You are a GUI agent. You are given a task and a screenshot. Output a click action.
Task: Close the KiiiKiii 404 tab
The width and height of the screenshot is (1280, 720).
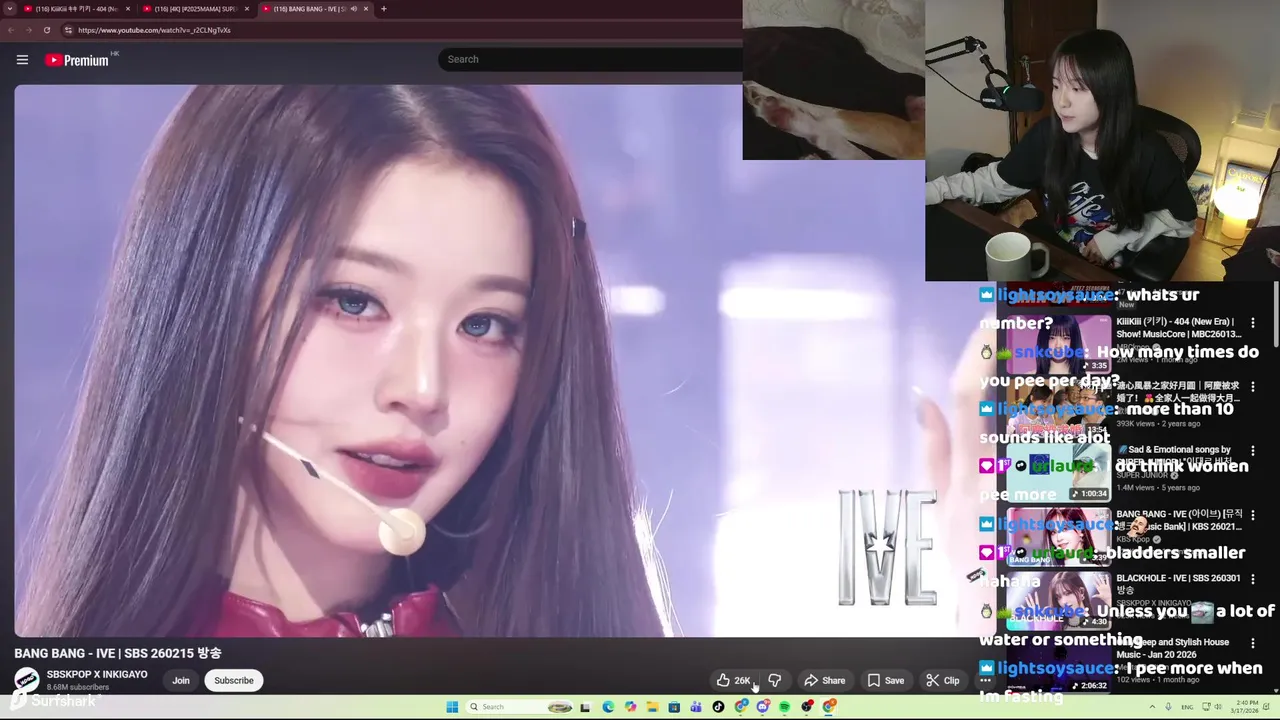click(x=127, y=9)
